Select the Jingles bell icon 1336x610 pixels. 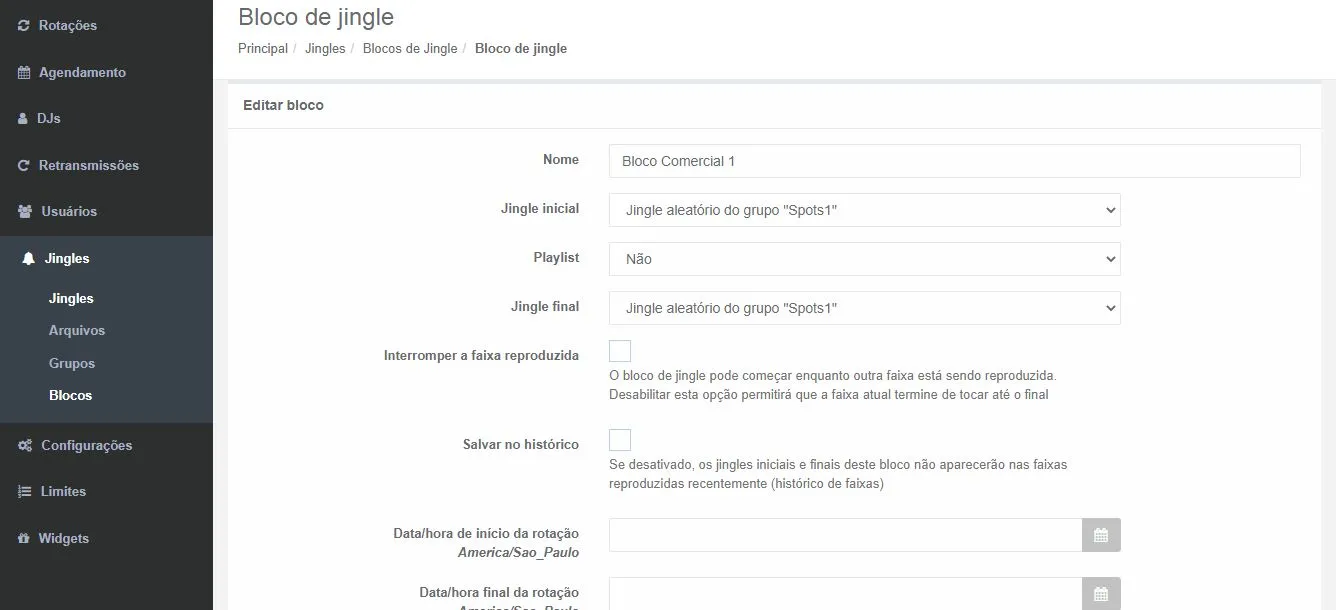pos(28,258)
